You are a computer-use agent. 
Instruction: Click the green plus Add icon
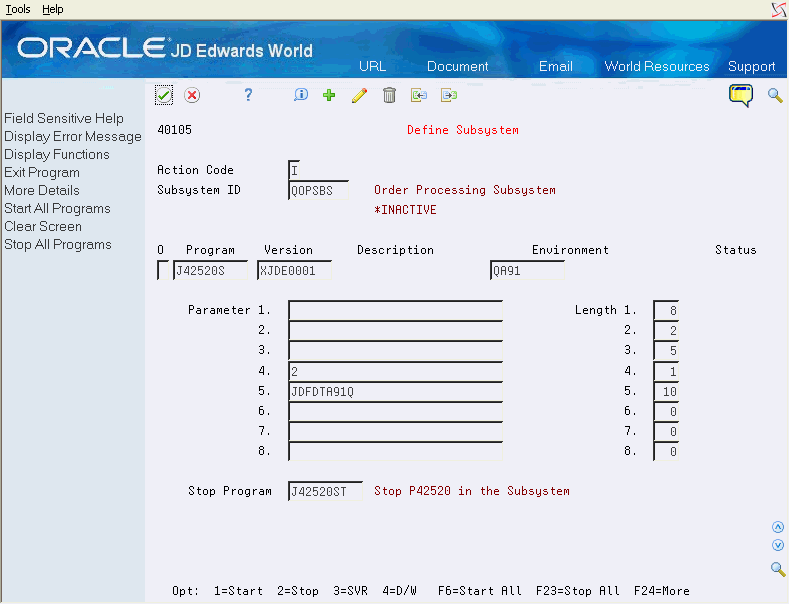(329, 95)
